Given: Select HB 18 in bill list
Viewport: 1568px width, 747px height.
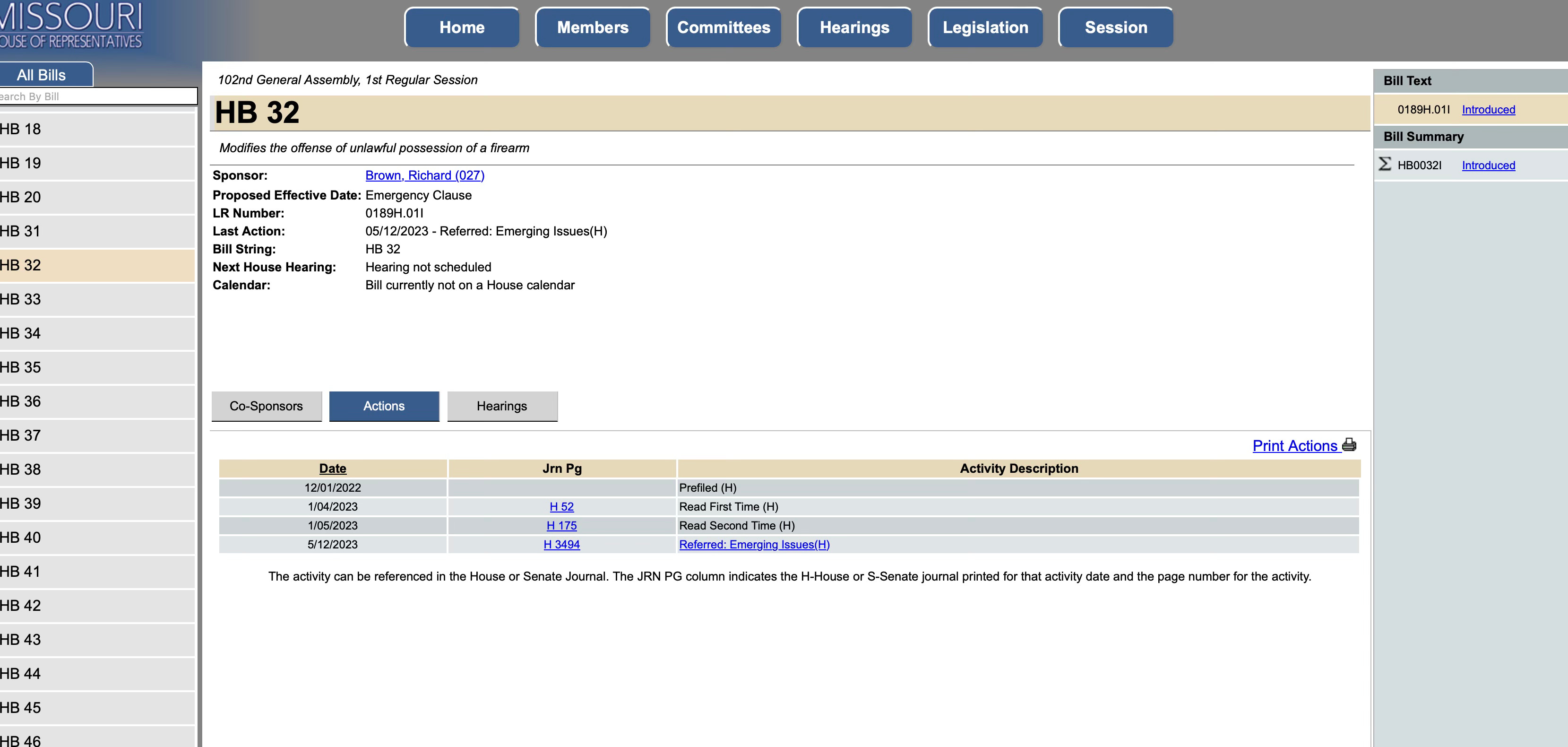Looking at the screenshot, I should pos(97,129).
